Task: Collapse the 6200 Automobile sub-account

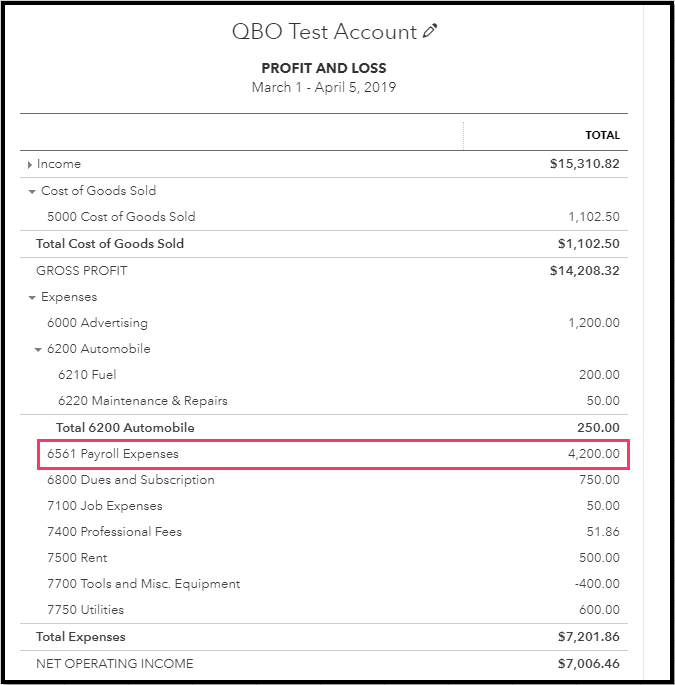Action: click(x=38, y=350)
